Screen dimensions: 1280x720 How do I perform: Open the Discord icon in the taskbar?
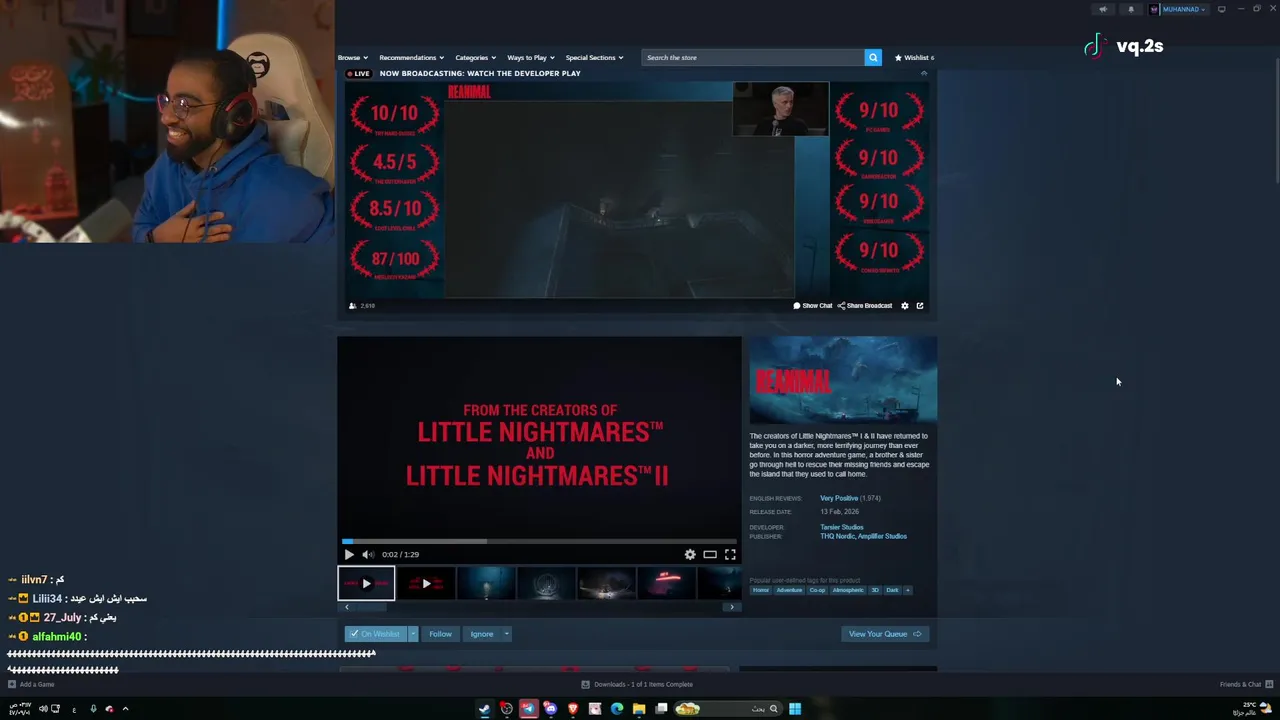click(x=550, y=709)
